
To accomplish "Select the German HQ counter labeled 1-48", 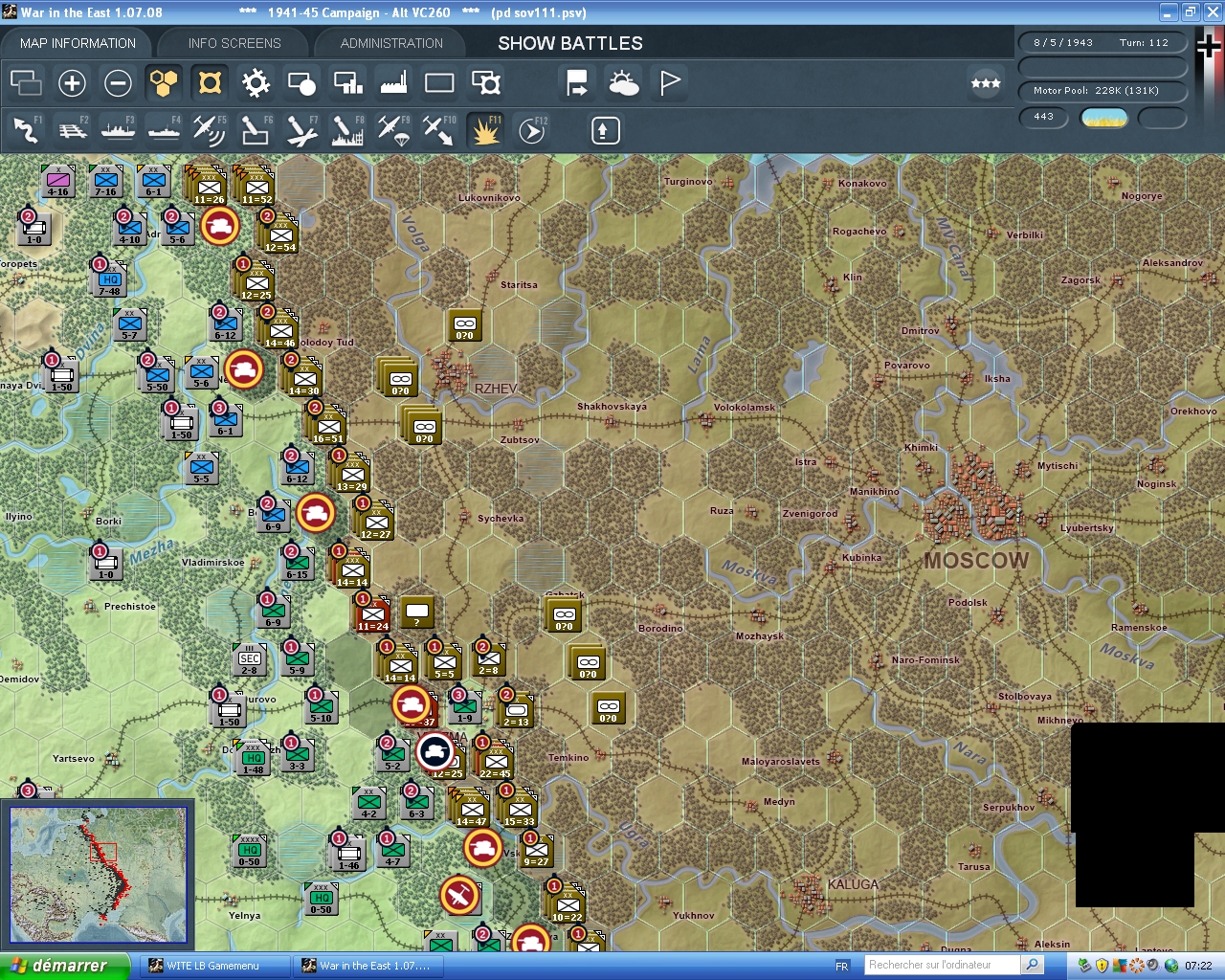I will tap(253, 759).
